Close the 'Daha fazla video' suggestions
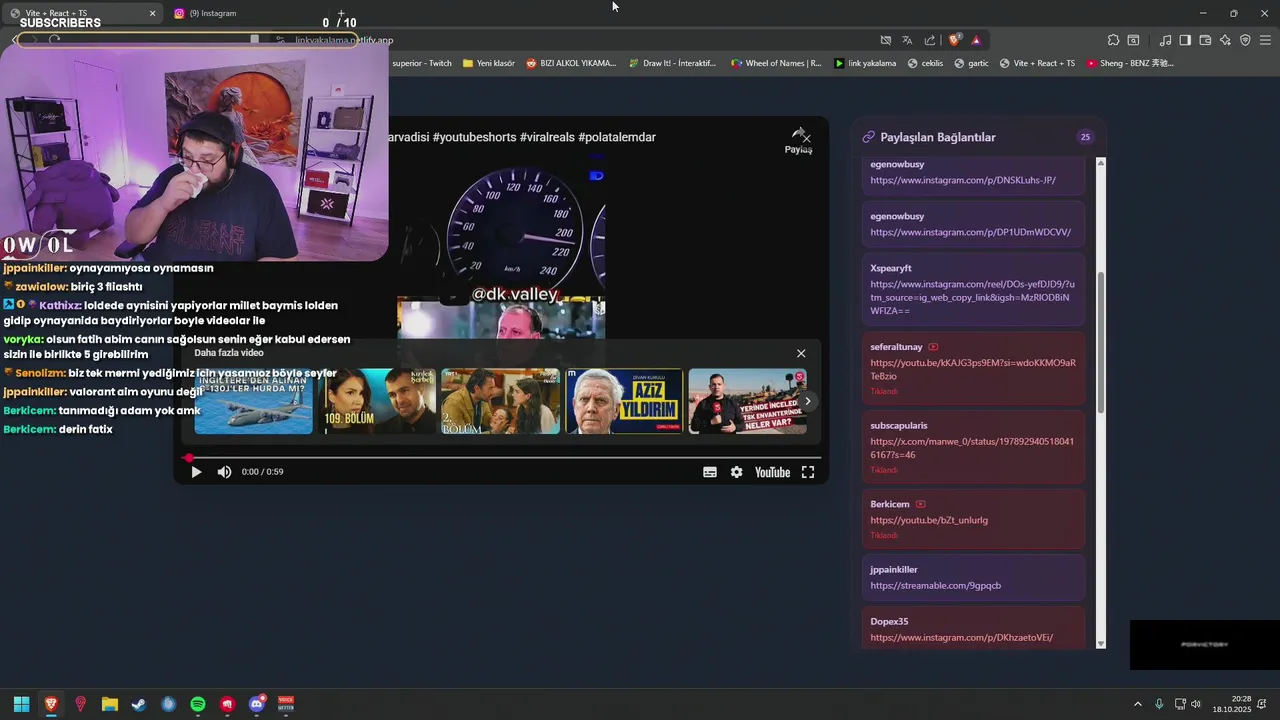The image size is (1280, 720). [x=801, y=353]
